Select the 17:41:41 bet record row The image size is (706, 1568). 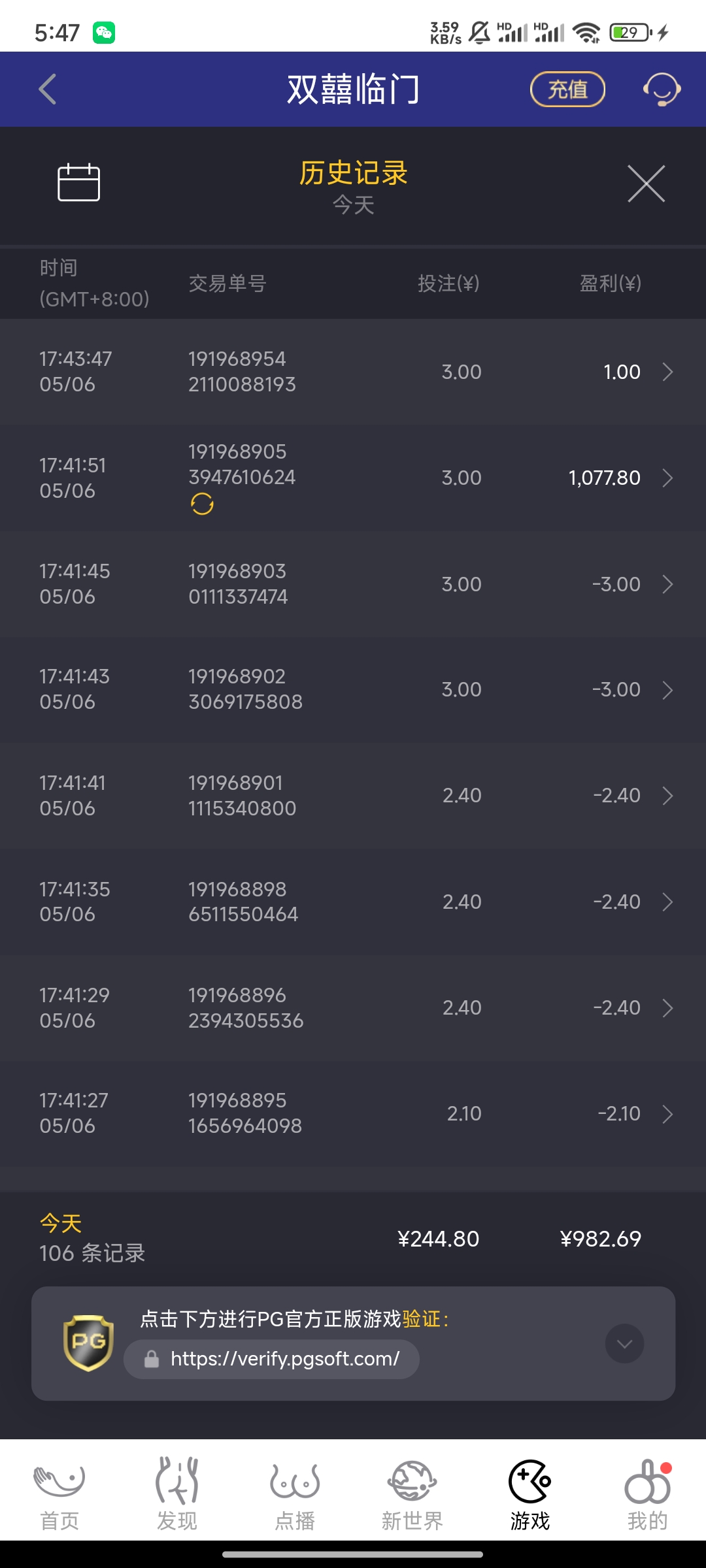click(x=353, y=796)
